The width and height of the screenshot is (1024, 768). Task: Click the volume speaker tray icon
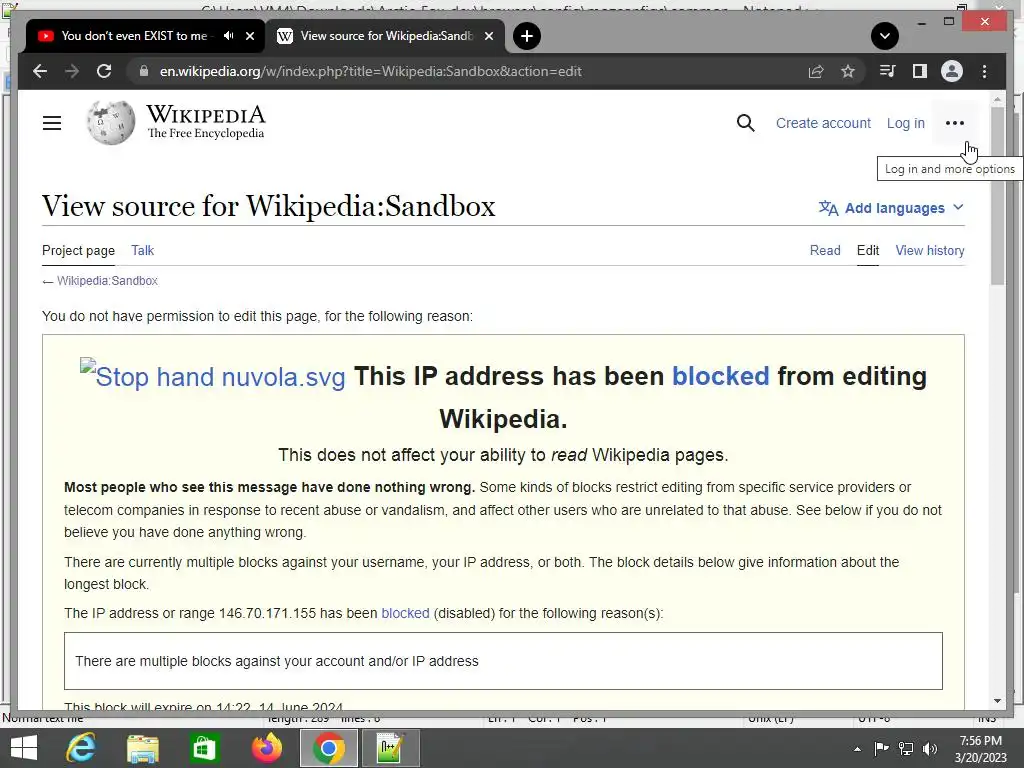pyautogui.click(x=930, y=748)
